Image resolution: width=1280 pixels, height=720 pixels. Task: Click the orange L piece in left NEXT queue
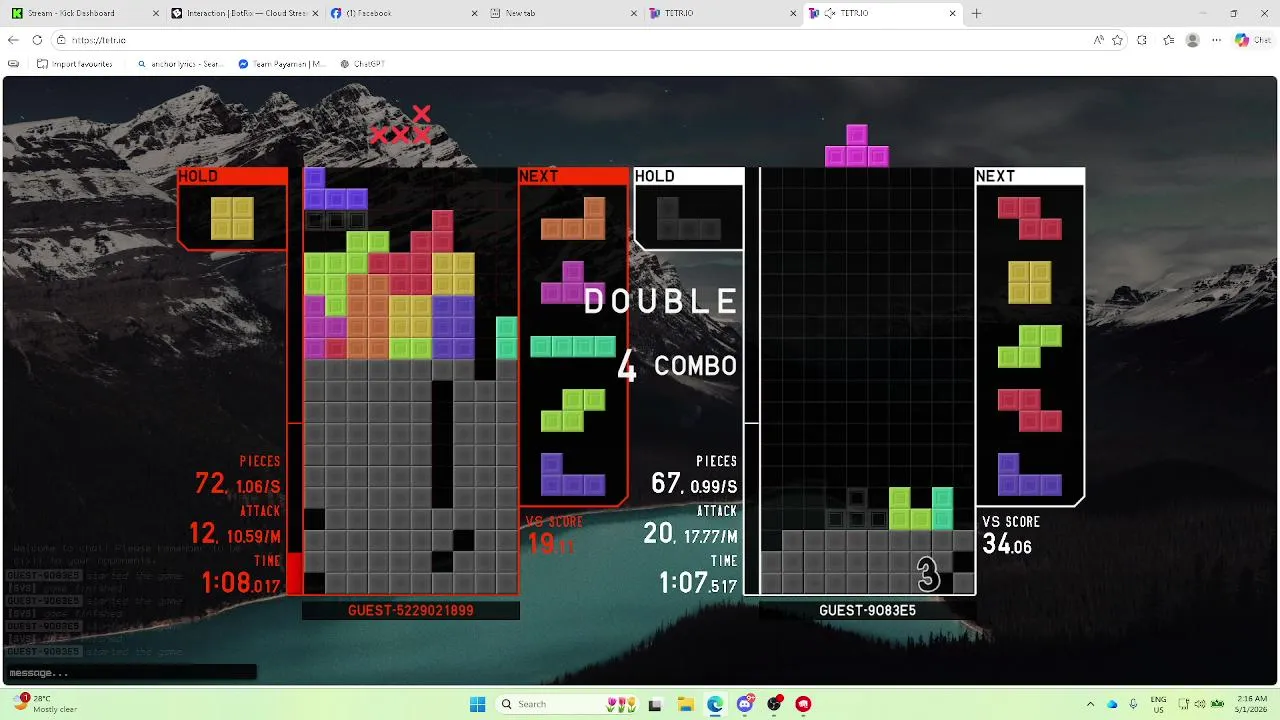(573, 218)
